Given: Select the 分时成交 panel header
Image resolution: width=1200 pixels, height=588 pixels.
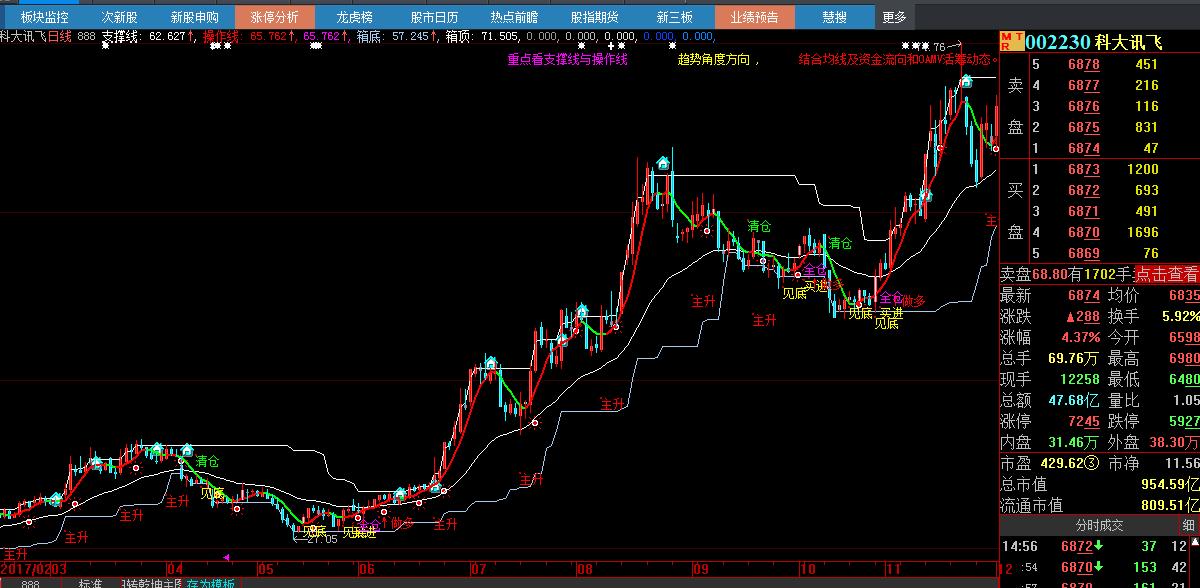Looking at the screenshot, I should click(x=1099, y=525).
